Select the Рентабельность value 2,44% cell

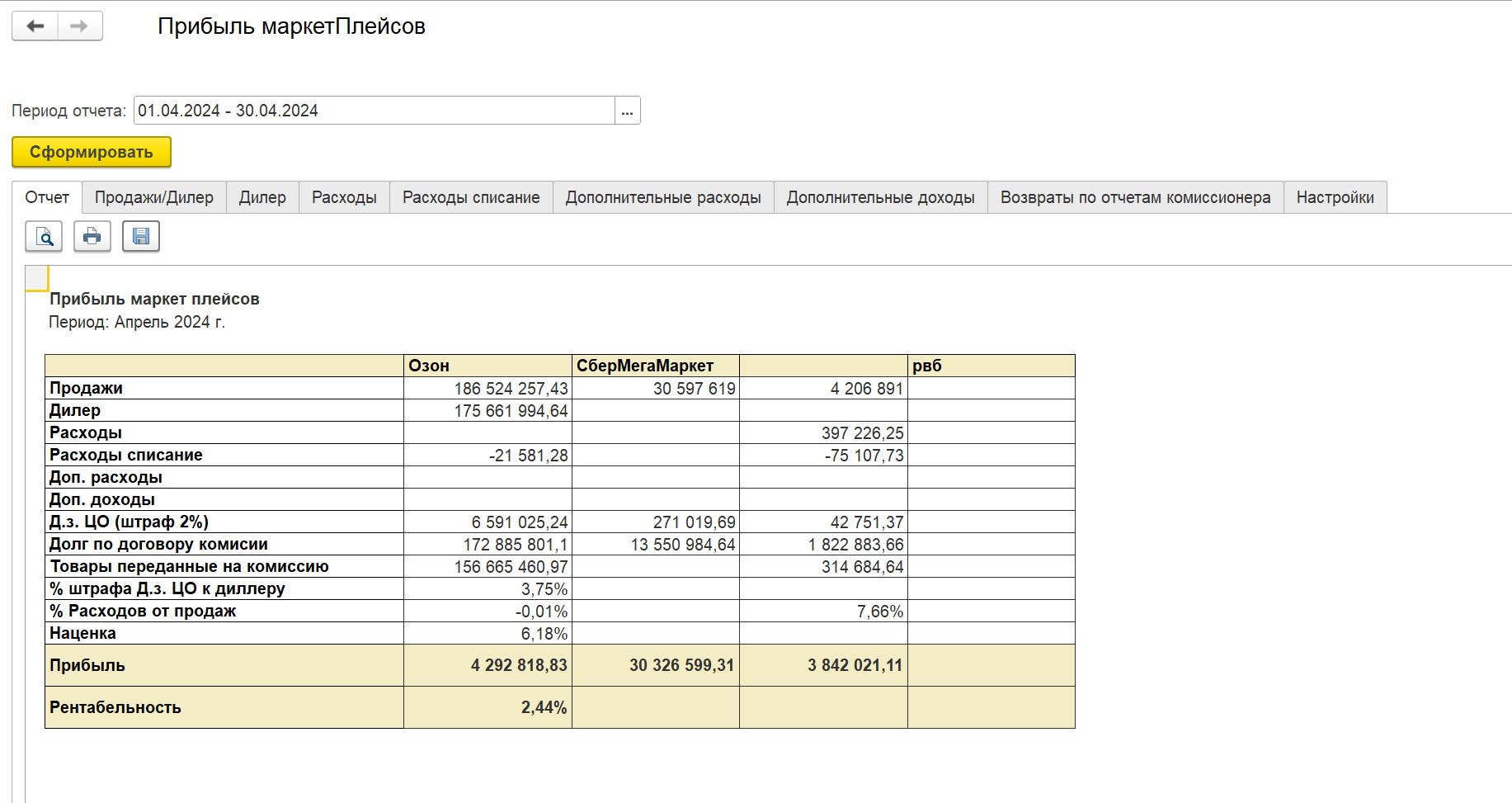pyautogui.click(x=488, y=707)
